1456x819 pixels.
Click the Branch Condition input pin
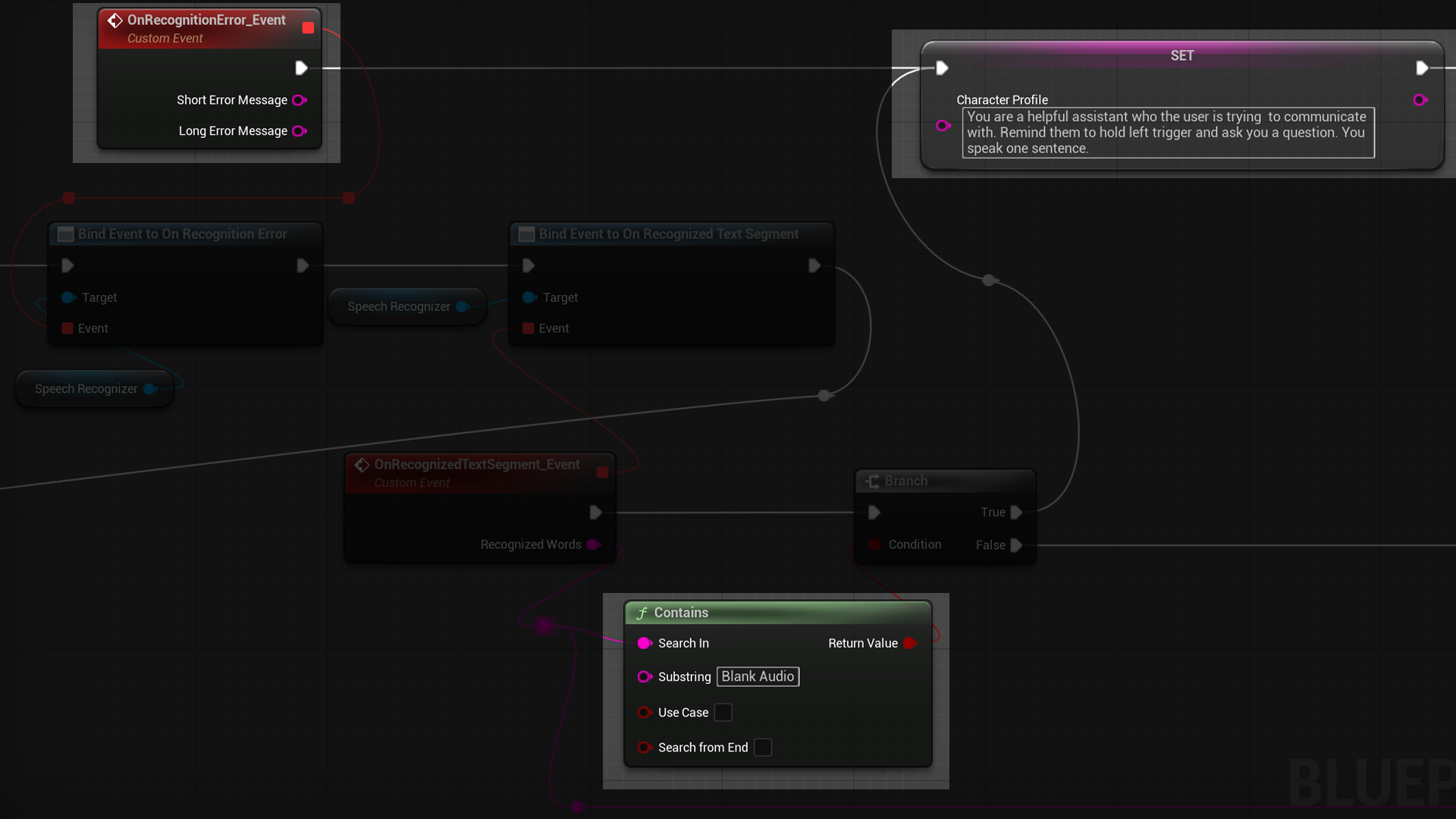pyautogui.click(x=874, y=544)
